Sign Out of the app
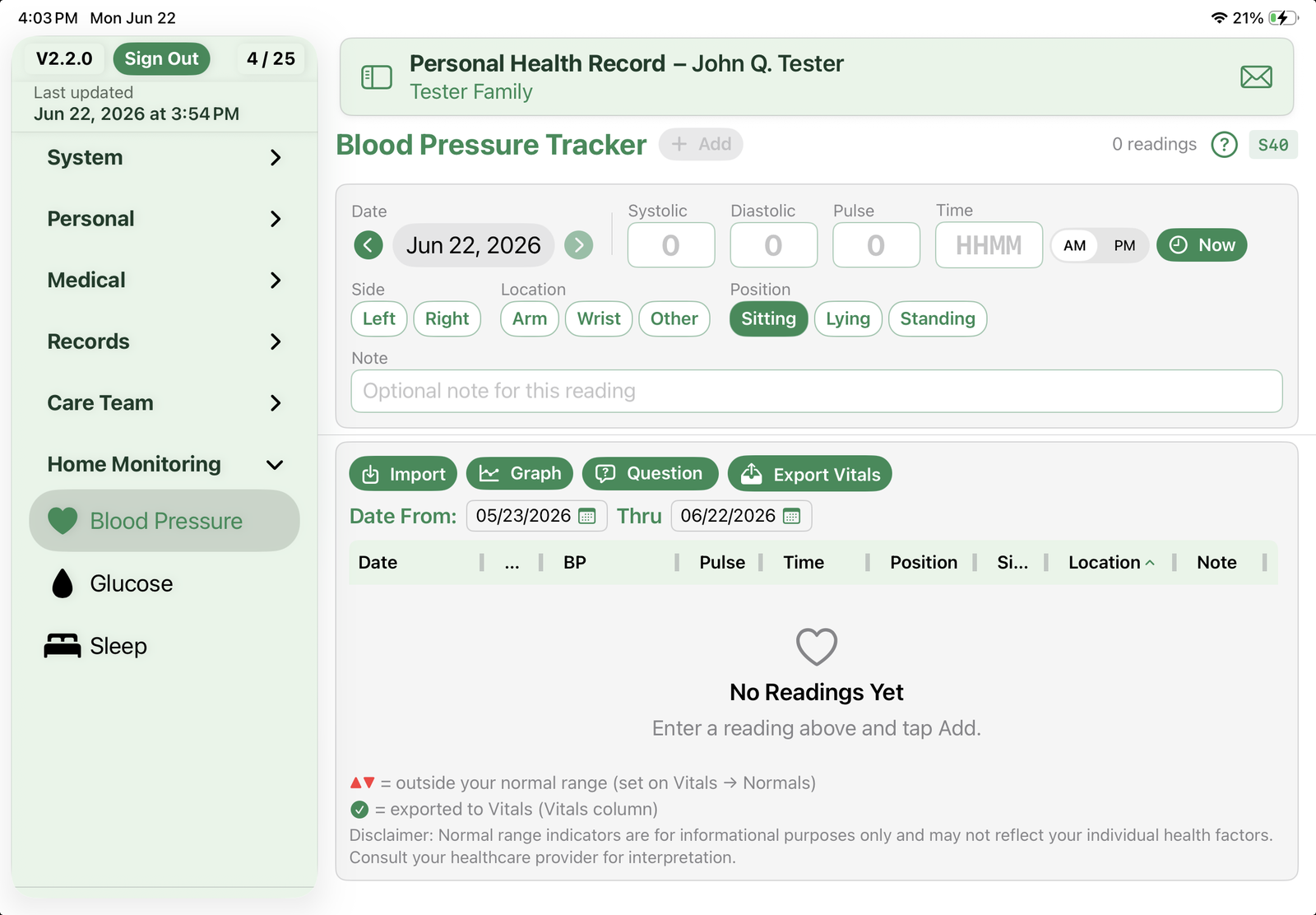 [x=161, y=58]
